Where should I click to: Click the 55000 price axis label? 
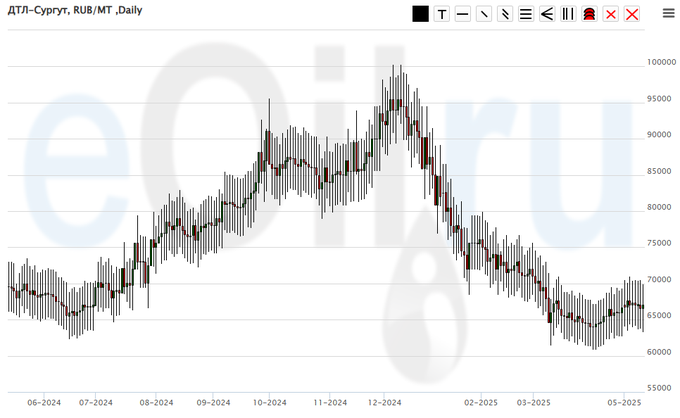[658, 388]
